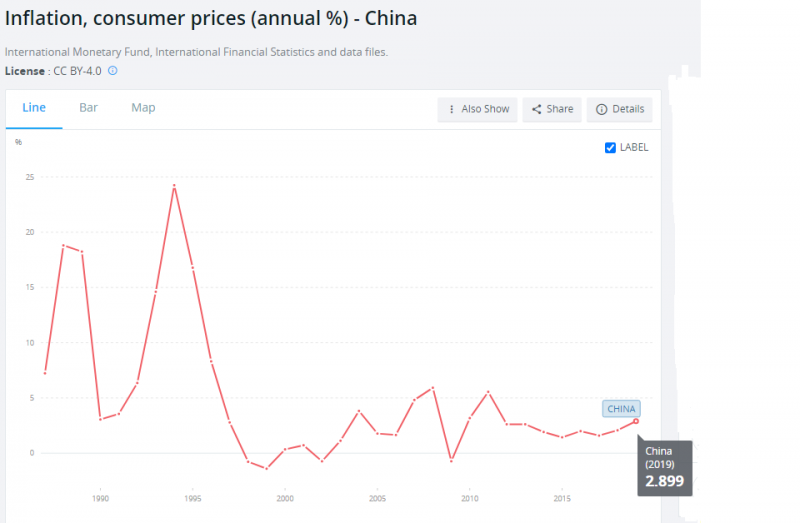Open the Details panel
This screenshot has height=523, width=800.
[620, 109]
